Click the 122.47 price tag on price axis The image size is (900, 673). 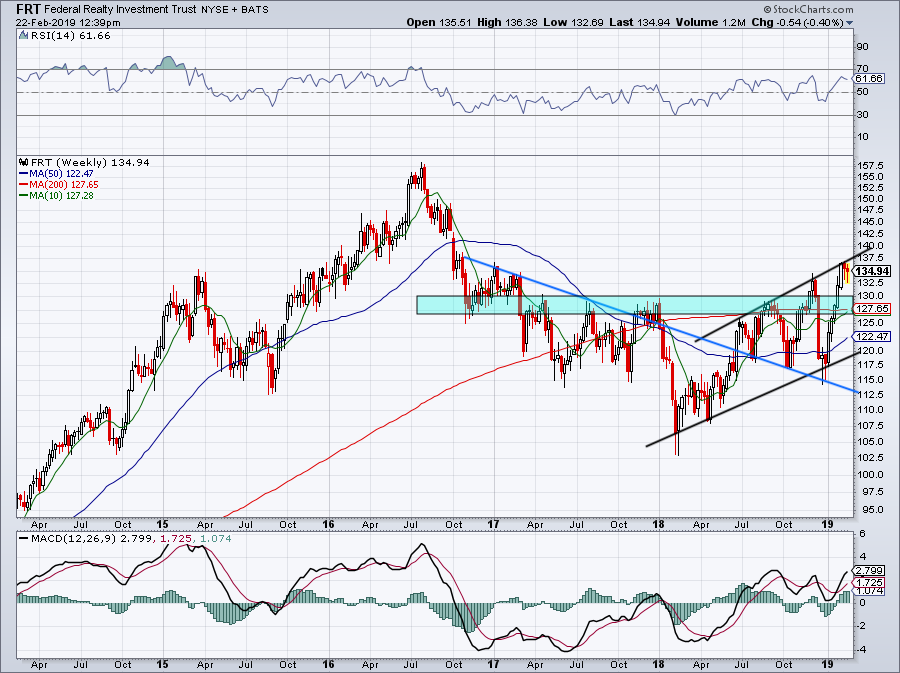tap(872, 337)
